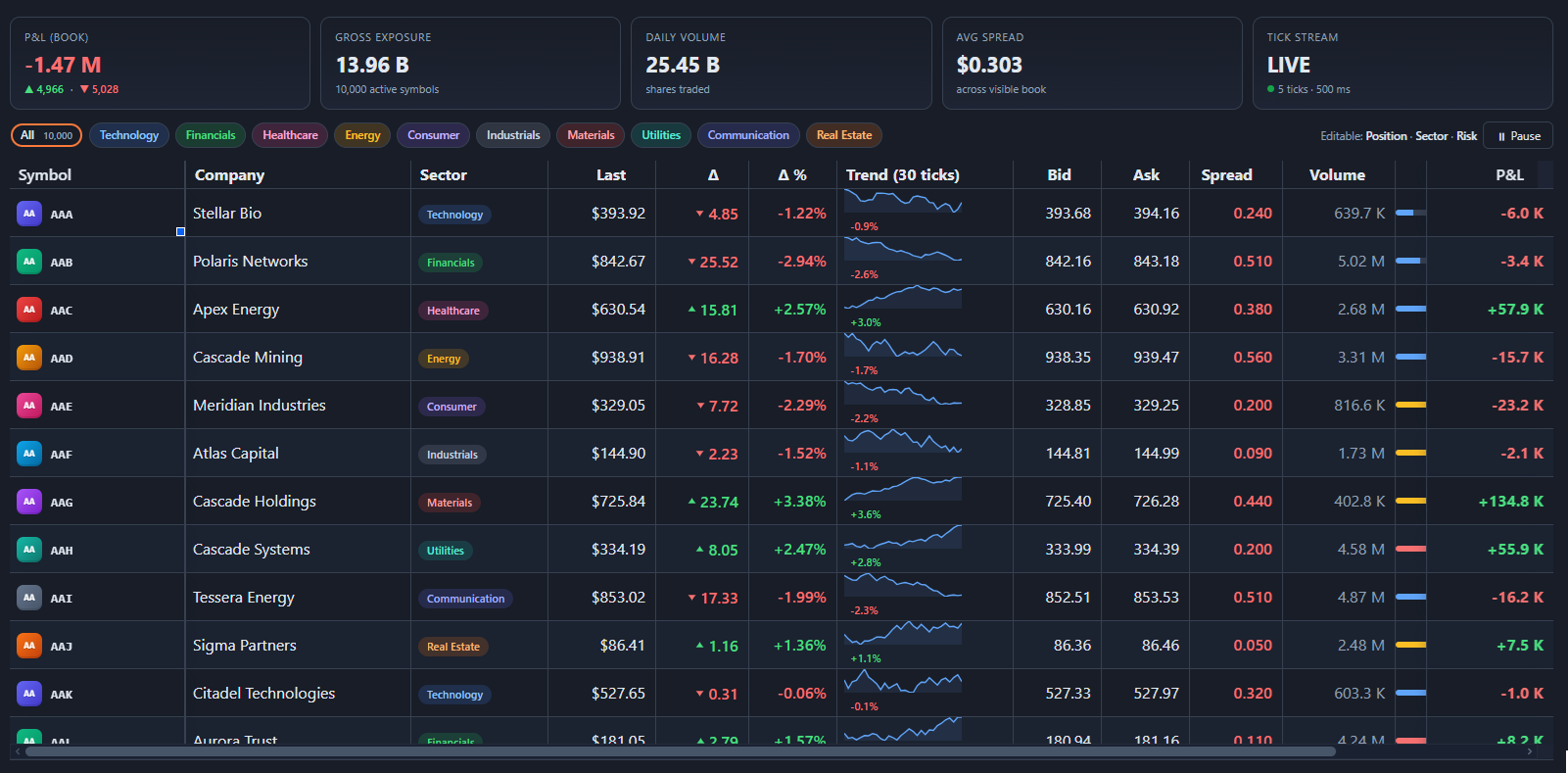This screenshot has width=1568, height=773.
Task: Click the AAK symbol avatar icon
Action: pyautogui.click(x=29, y=693)
